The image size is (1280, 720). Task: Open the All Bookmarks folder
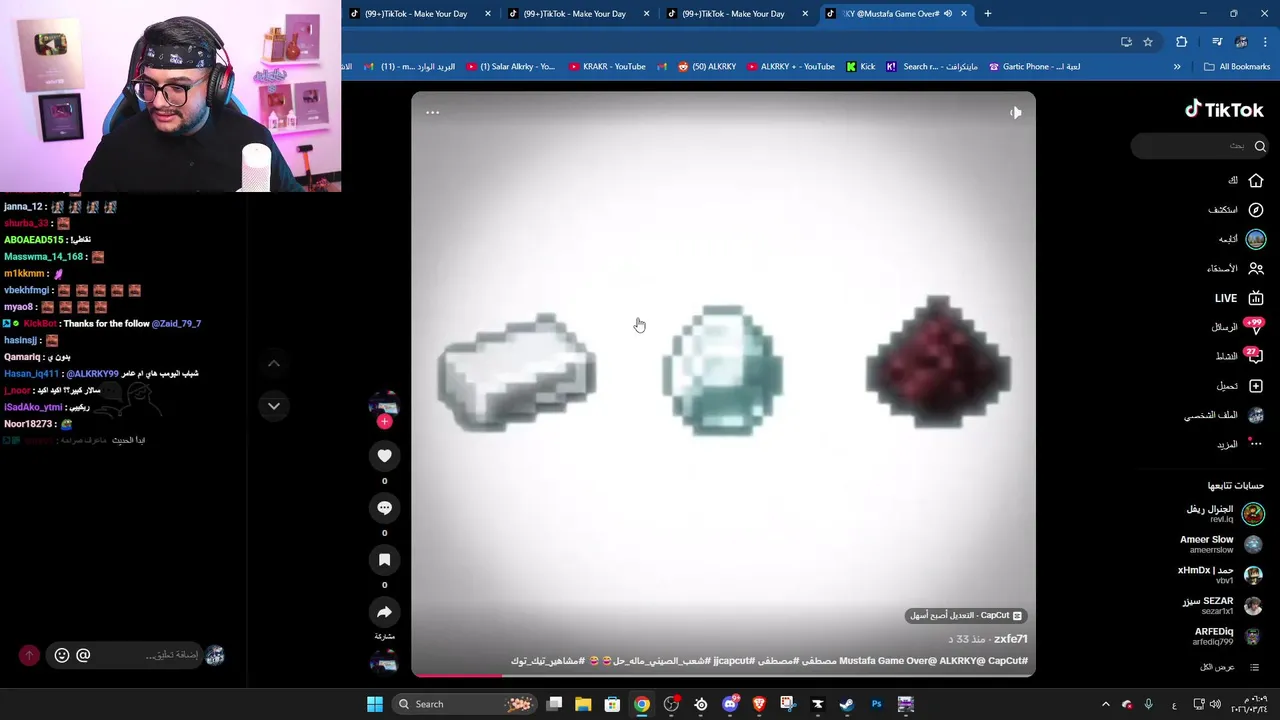(1237, 67)
